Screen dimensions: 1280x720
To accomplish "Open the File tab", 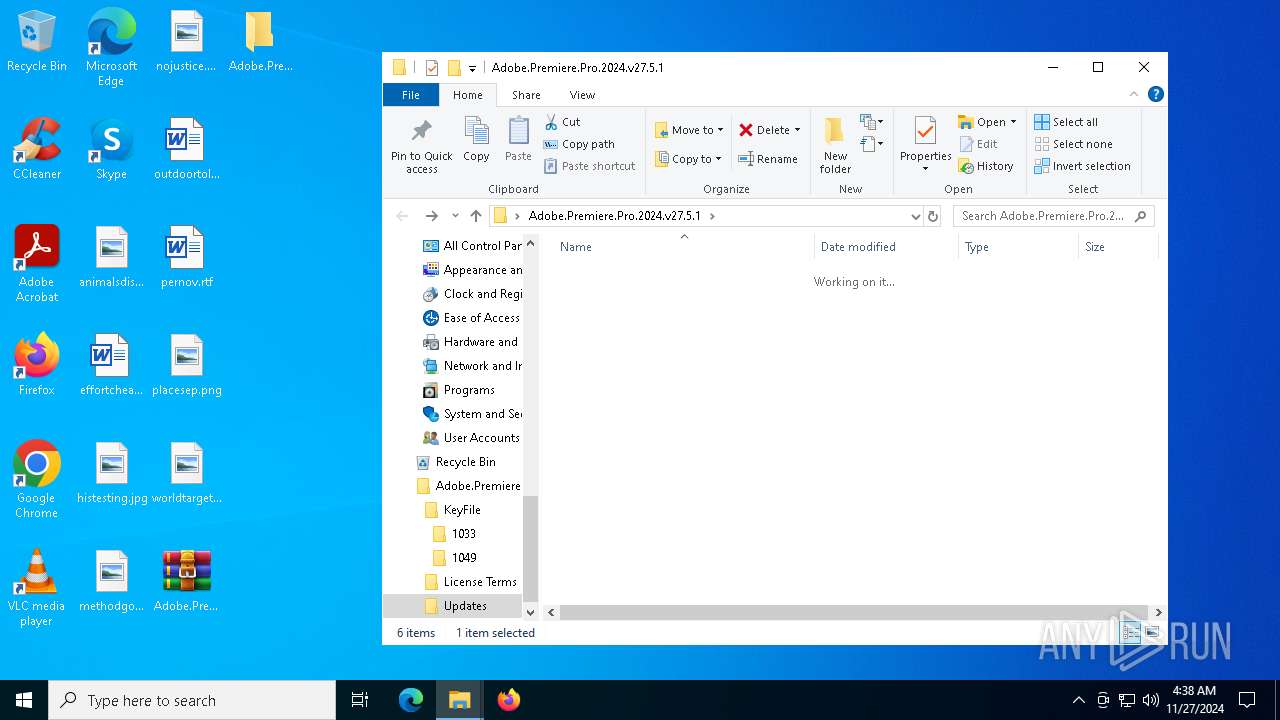I will coord(411,95).
